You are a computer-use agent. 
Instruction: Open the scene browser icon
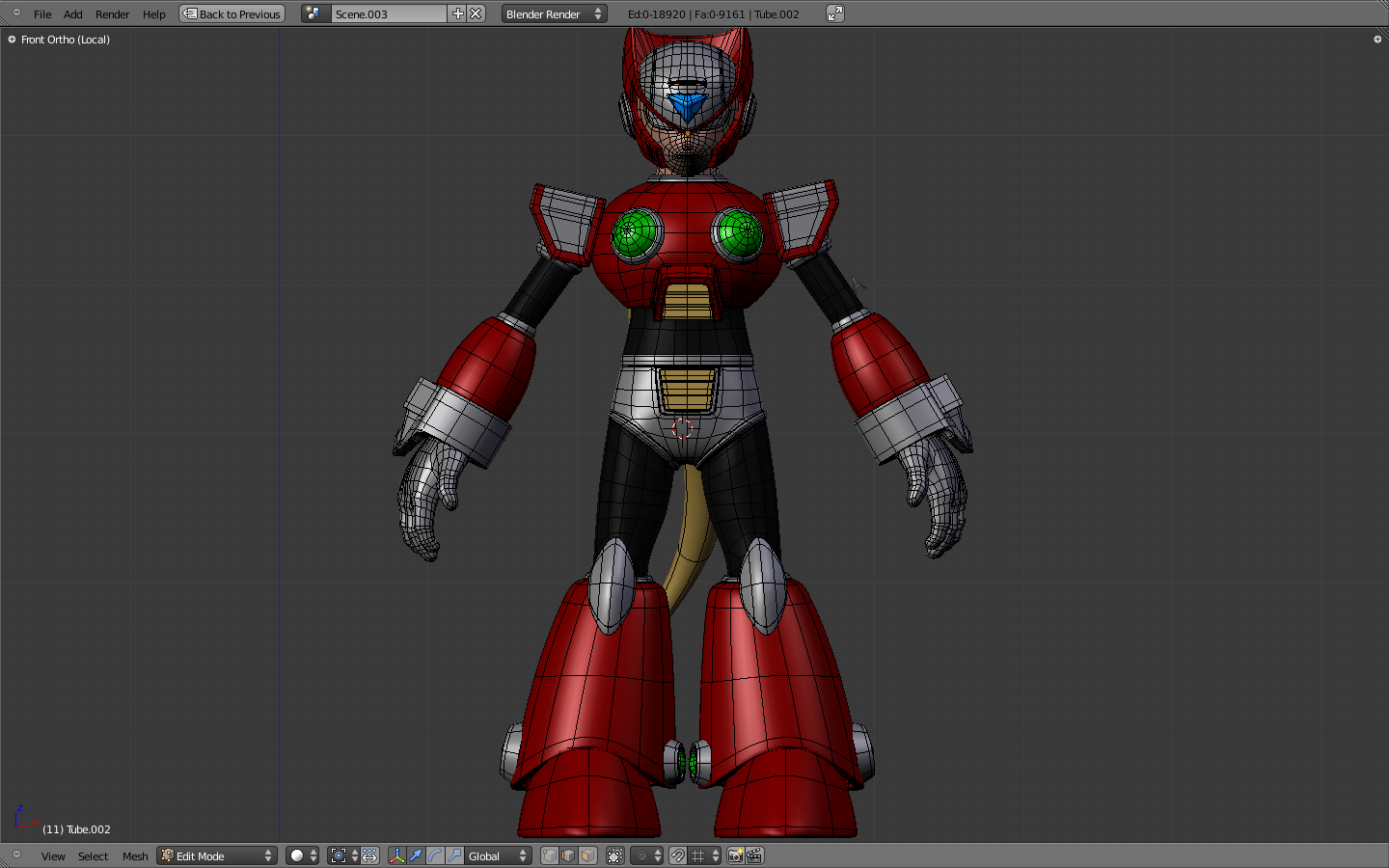[313, 14]
